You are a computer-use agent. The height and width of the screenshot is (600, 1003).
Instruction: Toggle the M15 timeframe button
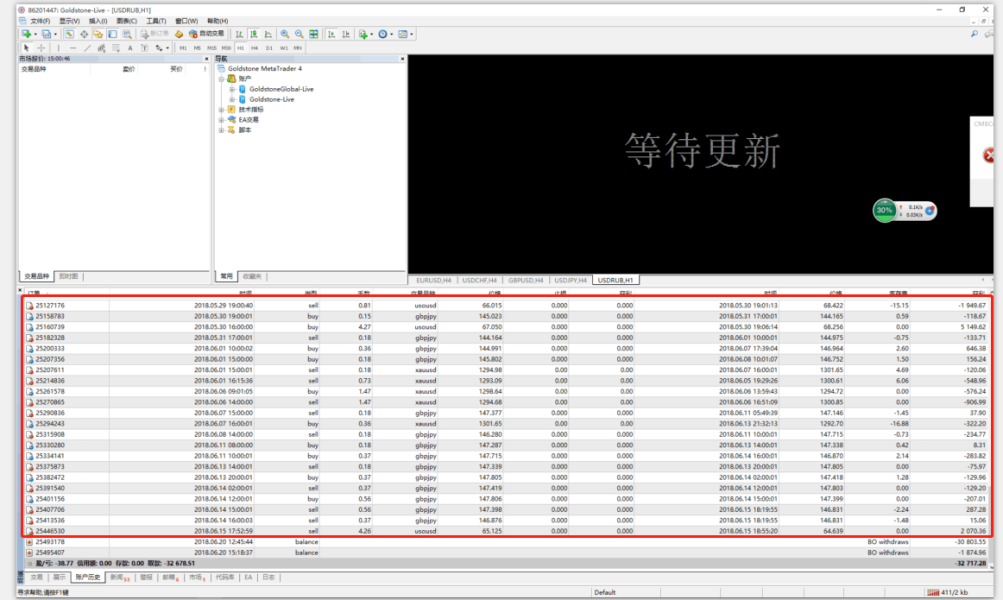coord(211,47)
